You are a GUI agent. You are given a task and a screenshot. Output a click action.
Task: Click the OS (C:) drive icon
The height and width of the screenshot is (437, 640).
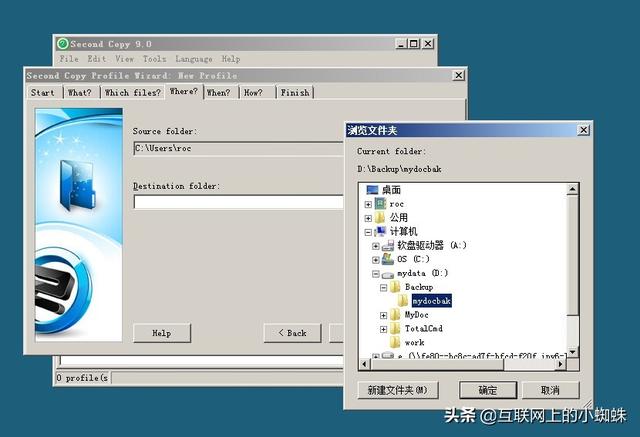(x=387, y=259)
